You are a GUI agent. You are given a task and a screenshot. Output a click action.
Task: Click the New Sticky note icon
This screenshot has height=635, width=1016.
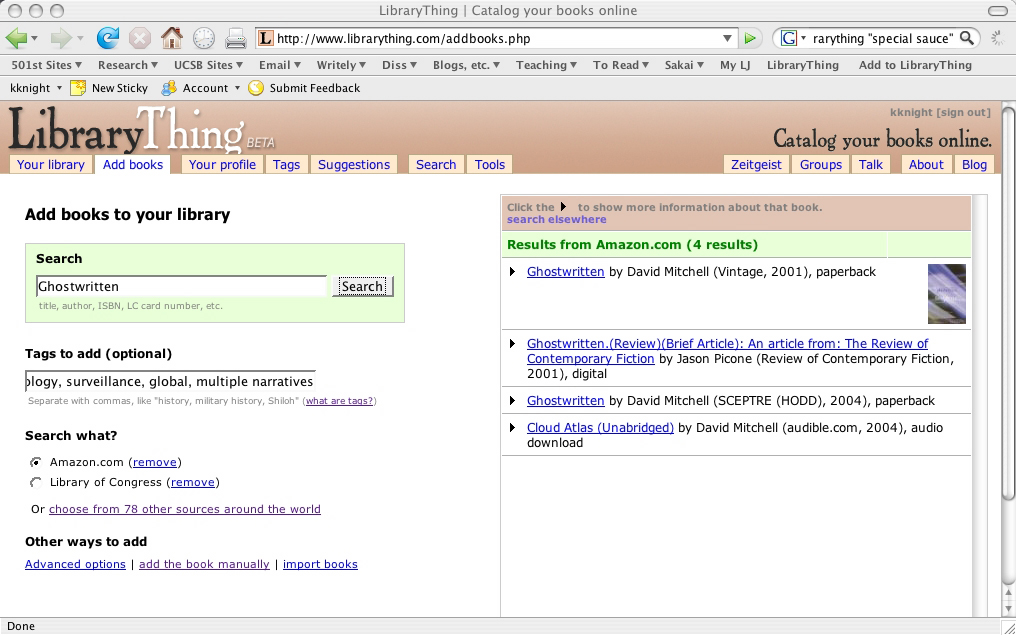click(x=78, y=88)
